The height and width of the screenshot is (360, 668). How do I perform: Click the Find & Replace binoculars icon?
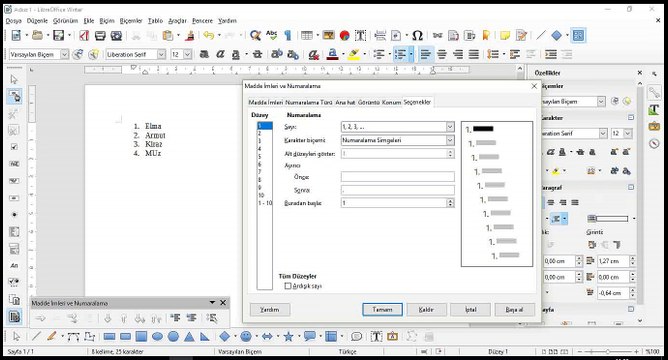tap(255, 35)
